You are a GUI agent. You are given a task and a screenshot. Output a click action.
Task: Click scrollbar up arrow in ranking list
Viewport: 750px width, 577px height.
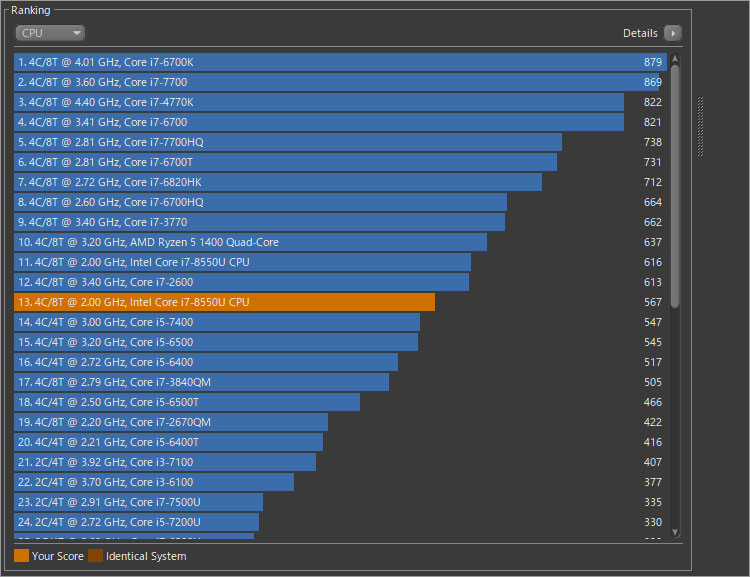[675, 59]
